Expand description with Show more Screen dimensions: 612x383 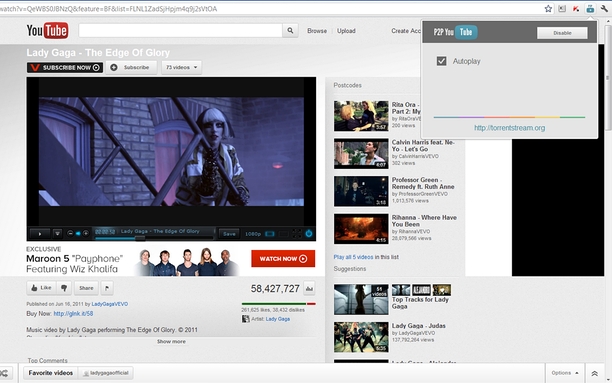click(x=171, y=342)
